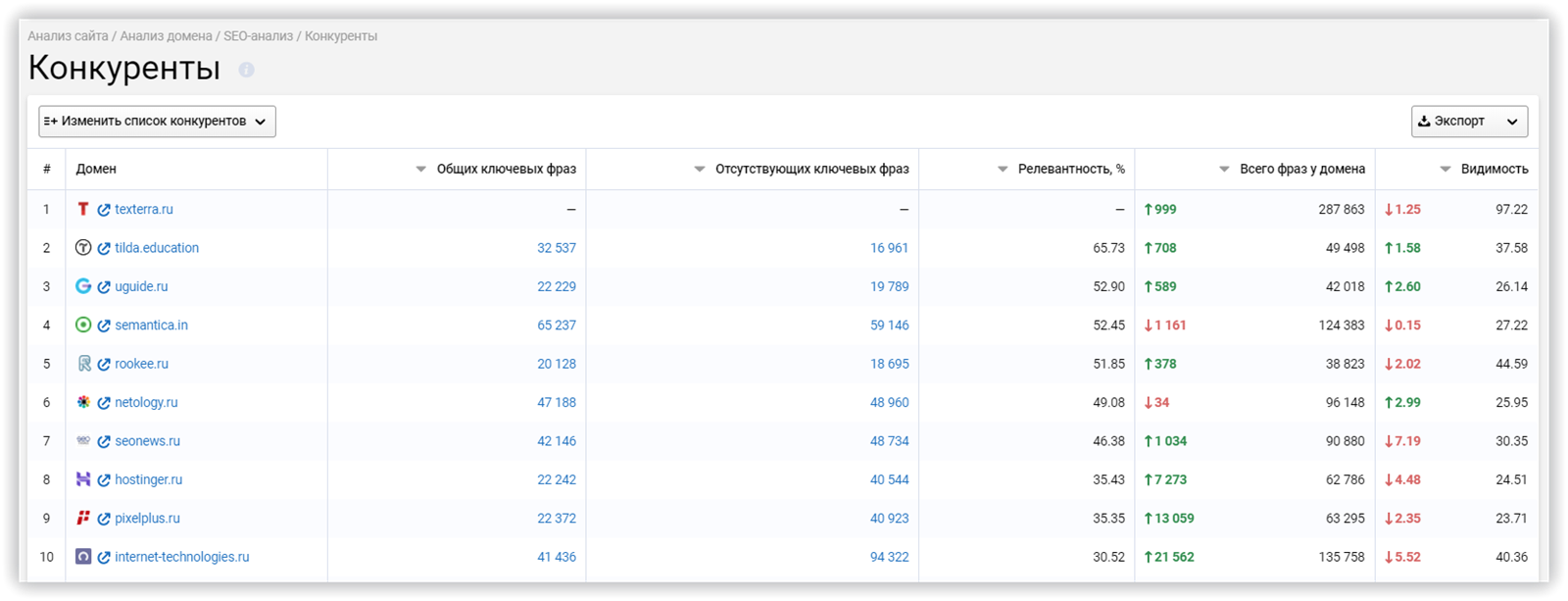Sort by Всего фраз у домена arrow

1224,170
